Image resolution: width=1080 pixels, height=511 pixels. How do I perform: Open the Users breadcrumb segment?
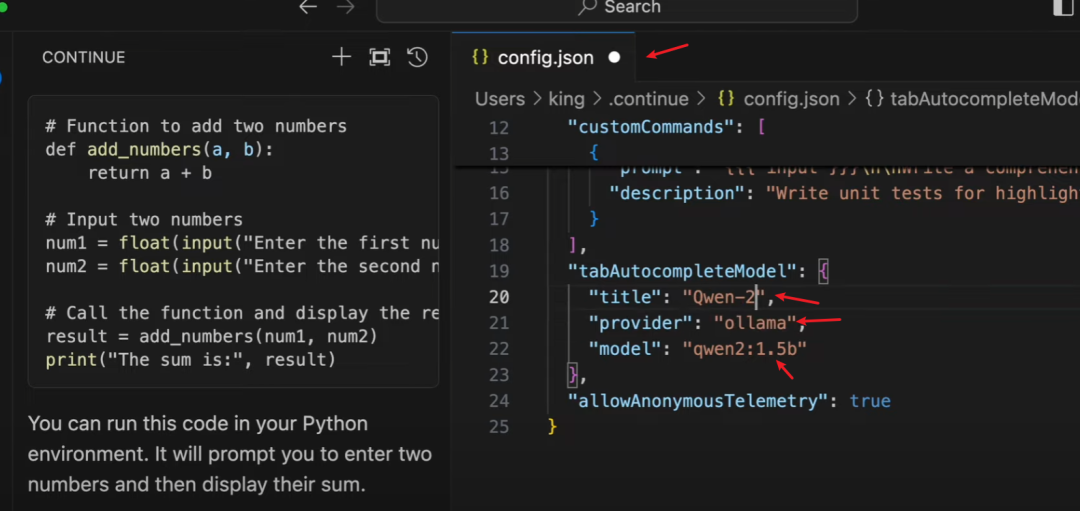(x=500, y=99)
